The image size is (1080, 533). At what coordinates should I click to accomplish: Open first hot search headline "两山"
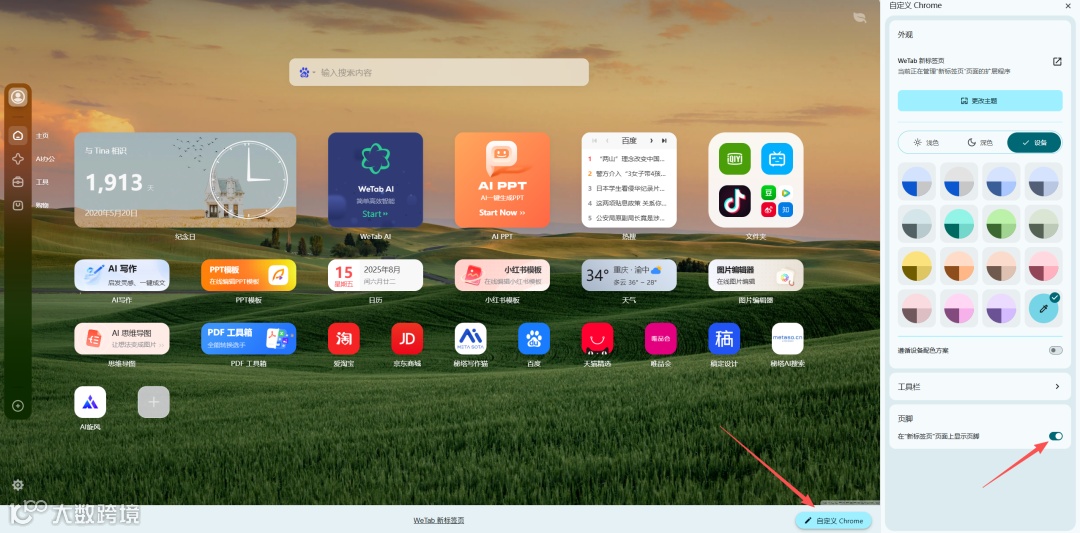[x=629, y=158]
